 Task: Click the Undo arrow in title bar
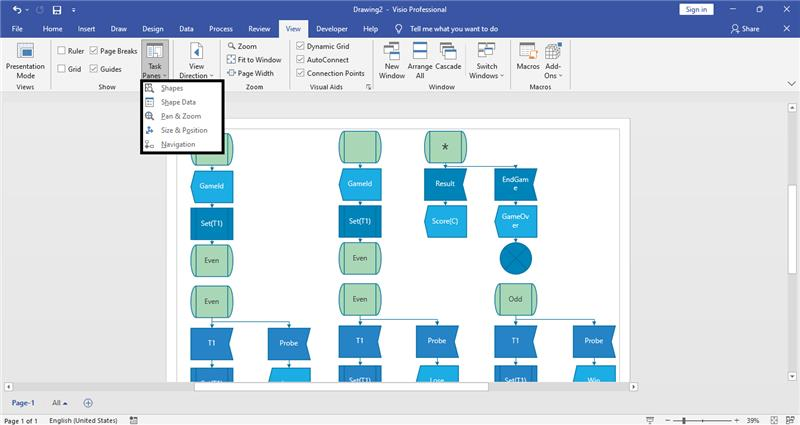coord(17,10)
